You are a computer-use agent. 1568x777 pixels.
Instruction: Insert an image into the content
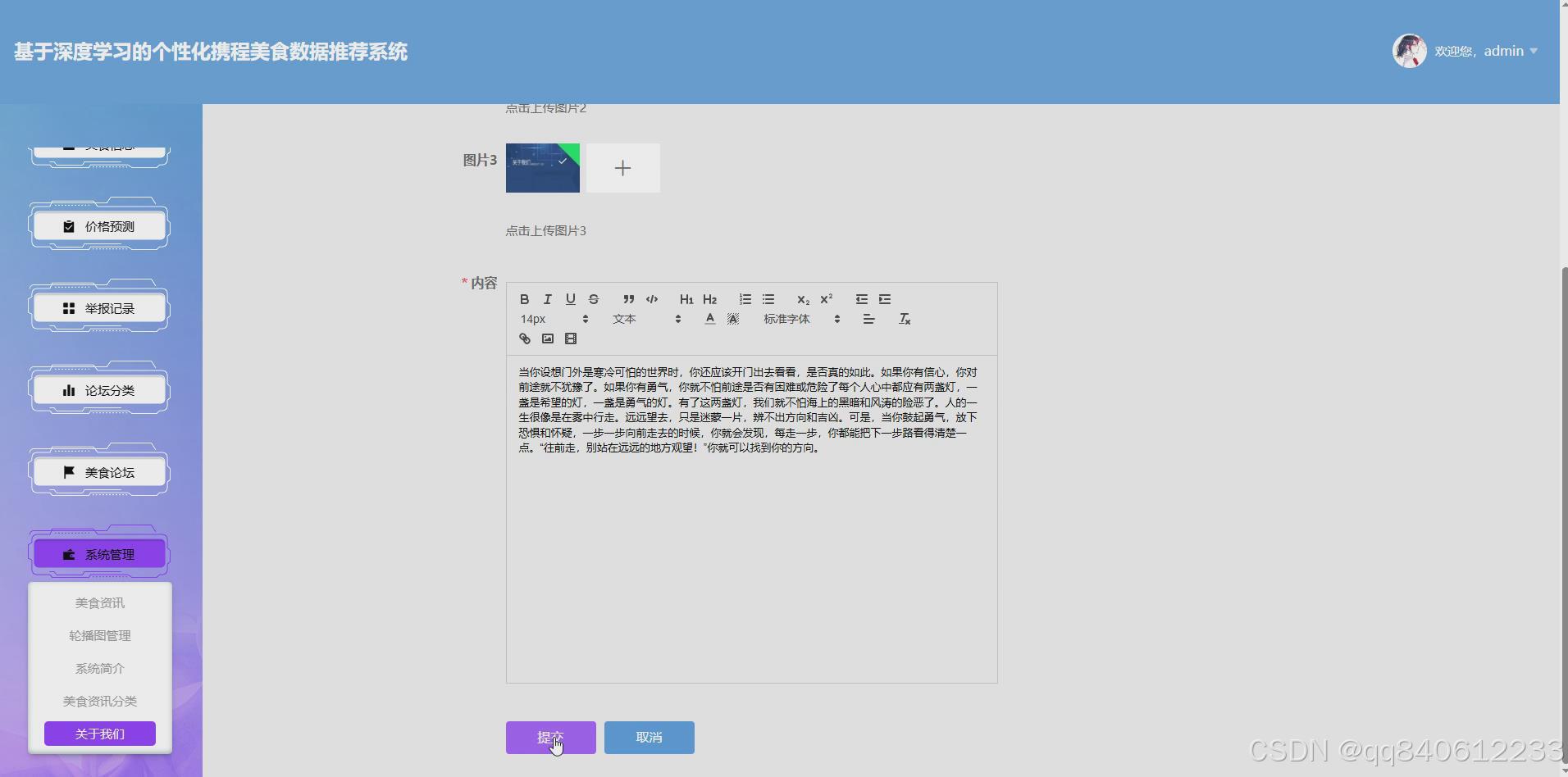tap(547, 338)
